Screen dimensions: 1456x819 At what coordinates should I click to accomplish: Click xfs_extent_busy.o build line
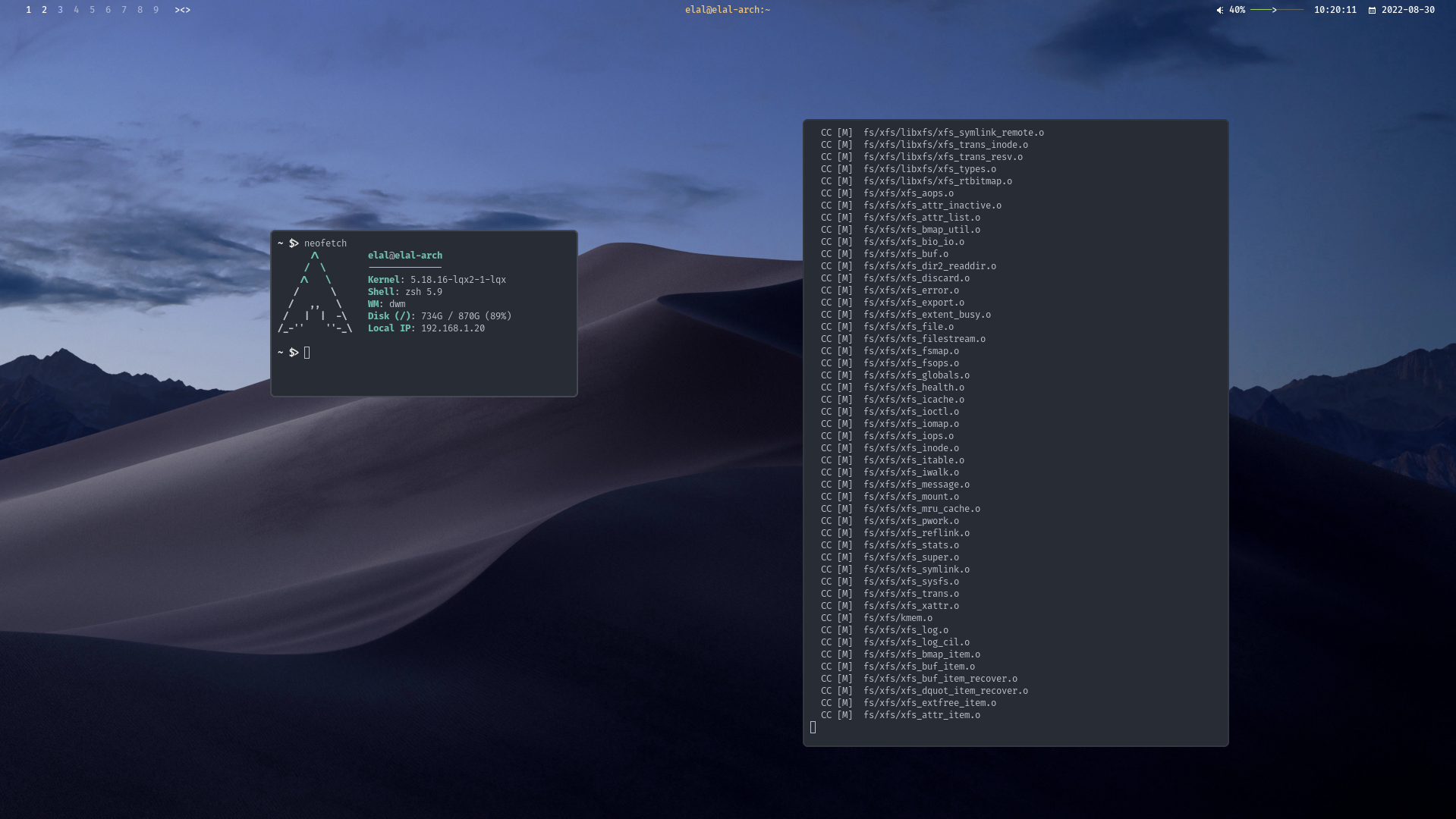point(905,315)
